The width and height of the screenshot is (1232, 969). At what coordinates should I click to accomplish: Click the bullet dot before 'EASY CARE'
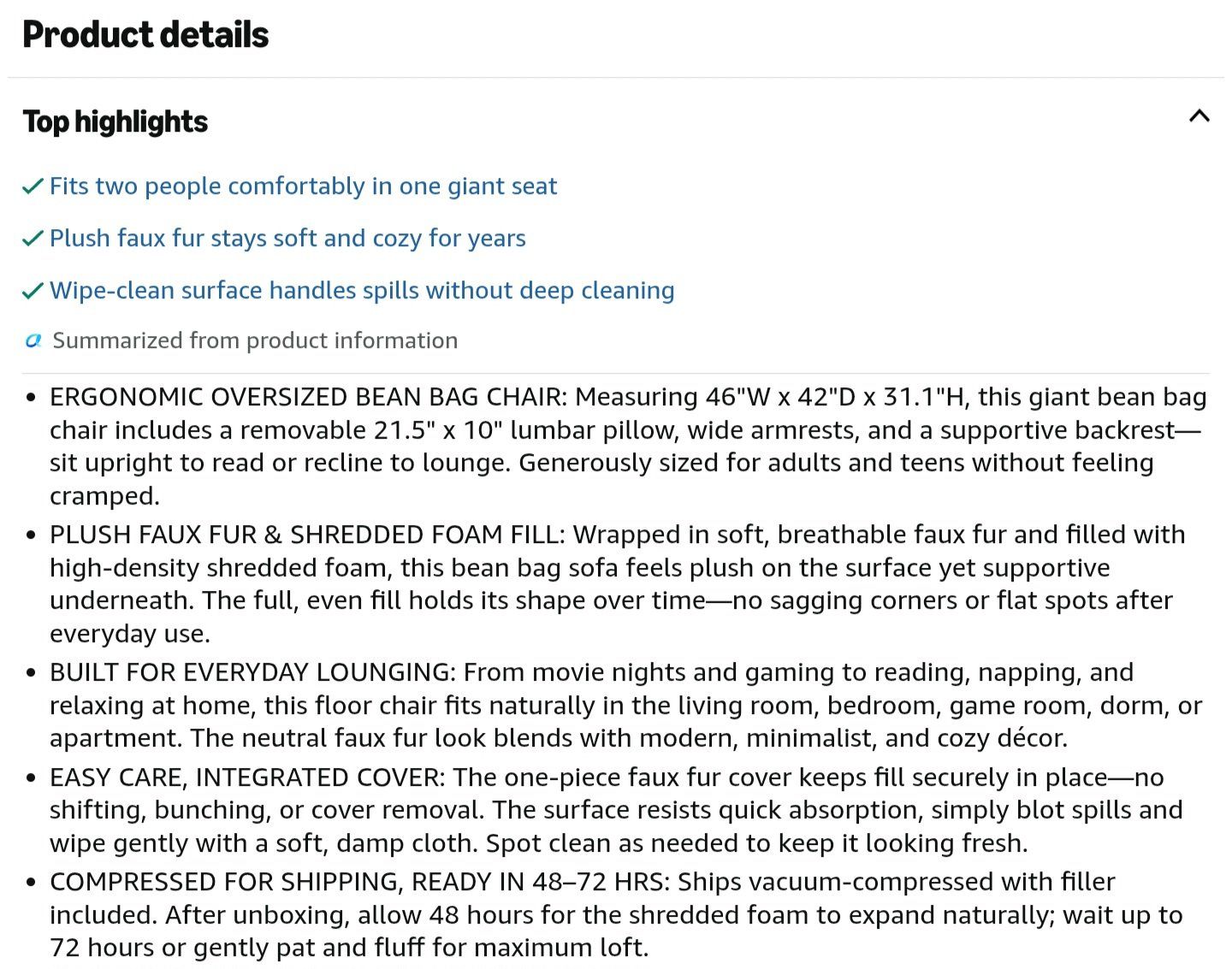click(31, 778)
